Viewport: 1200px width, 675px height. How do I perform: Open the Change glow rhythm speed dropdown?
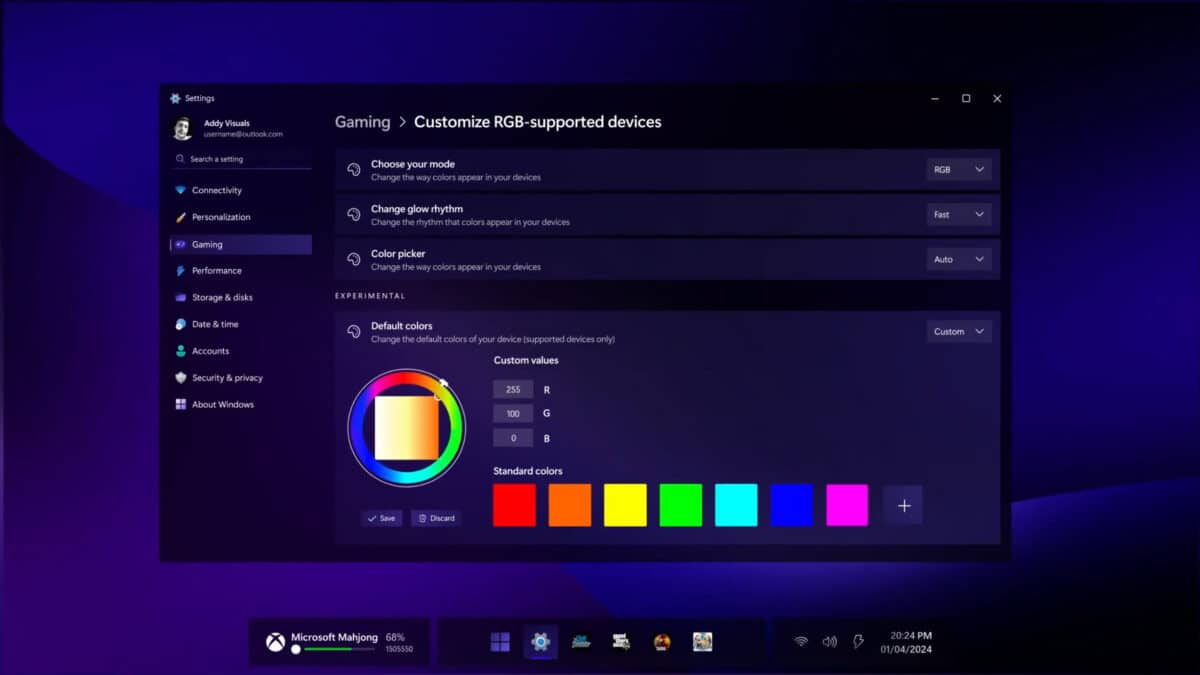(958, 214)
